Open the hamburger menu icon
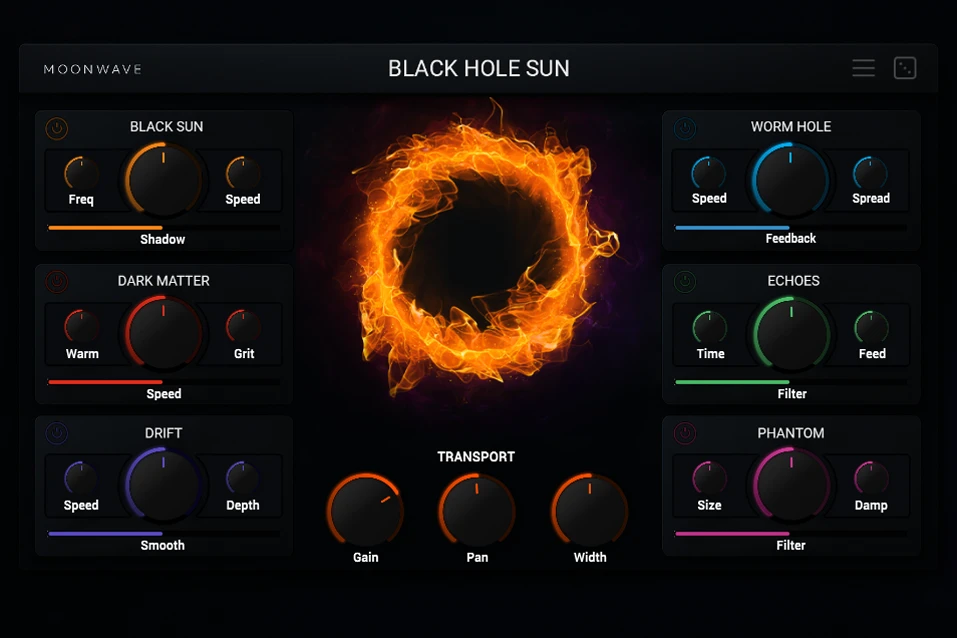This screenshot has width=957, height=638. click(864, 68)
